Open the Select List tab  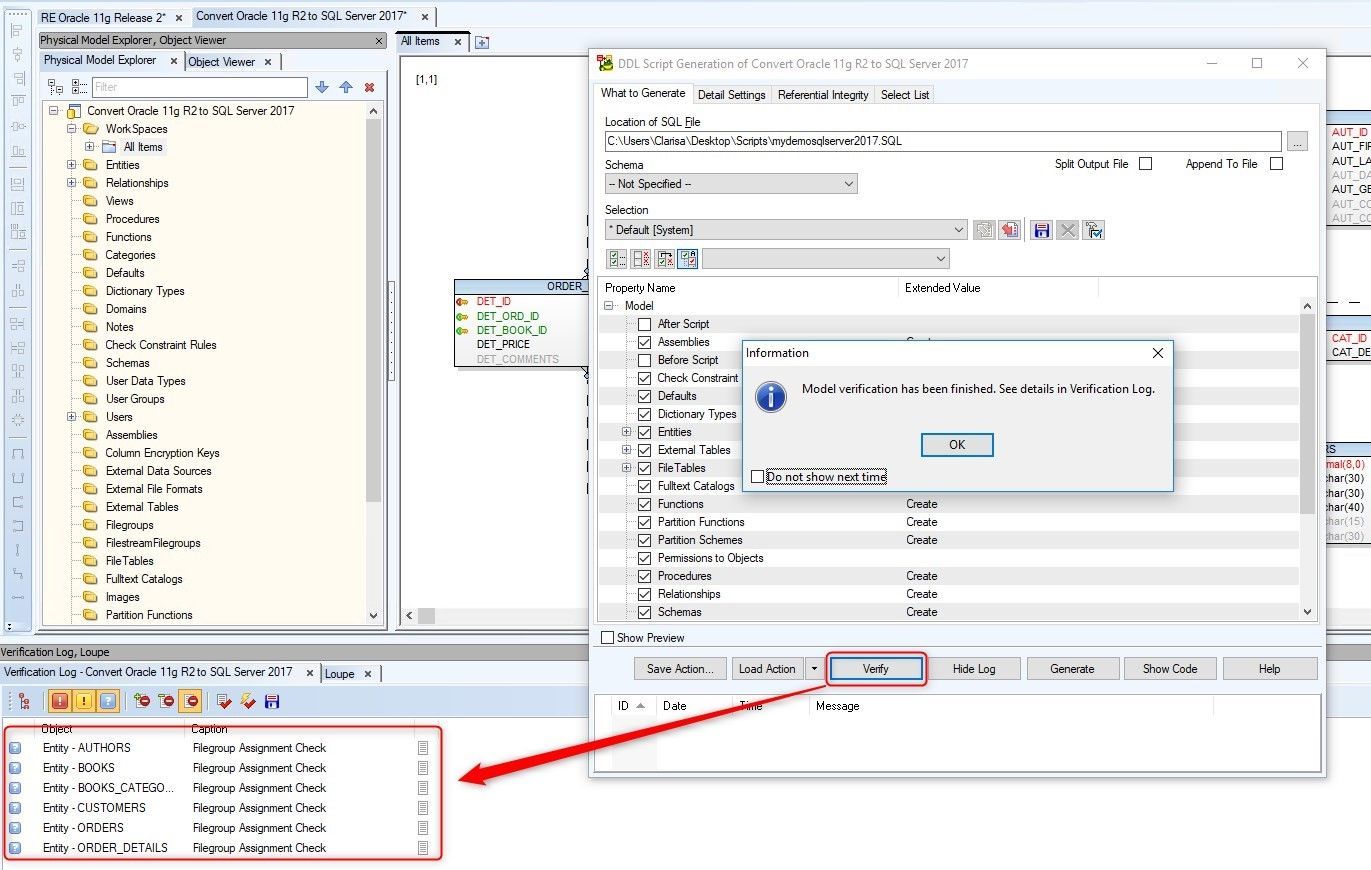pyautogui.click(x=905, y=95)
